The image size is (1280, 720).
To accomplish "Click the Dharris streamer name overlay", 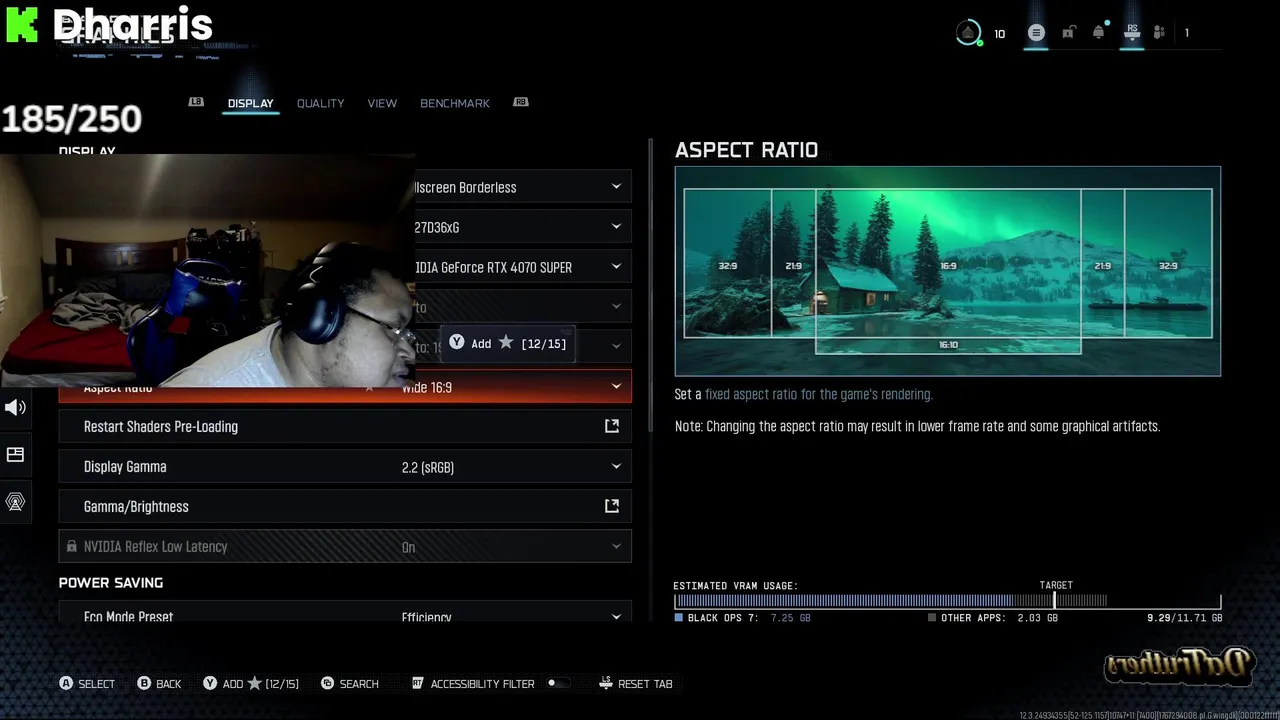I will coord(133,25).
